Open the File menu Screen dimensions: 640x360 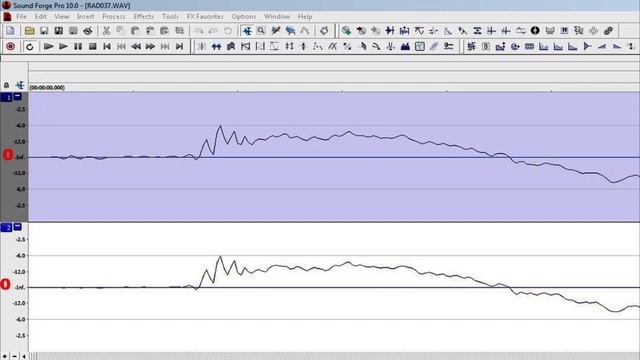pos(21,16)
